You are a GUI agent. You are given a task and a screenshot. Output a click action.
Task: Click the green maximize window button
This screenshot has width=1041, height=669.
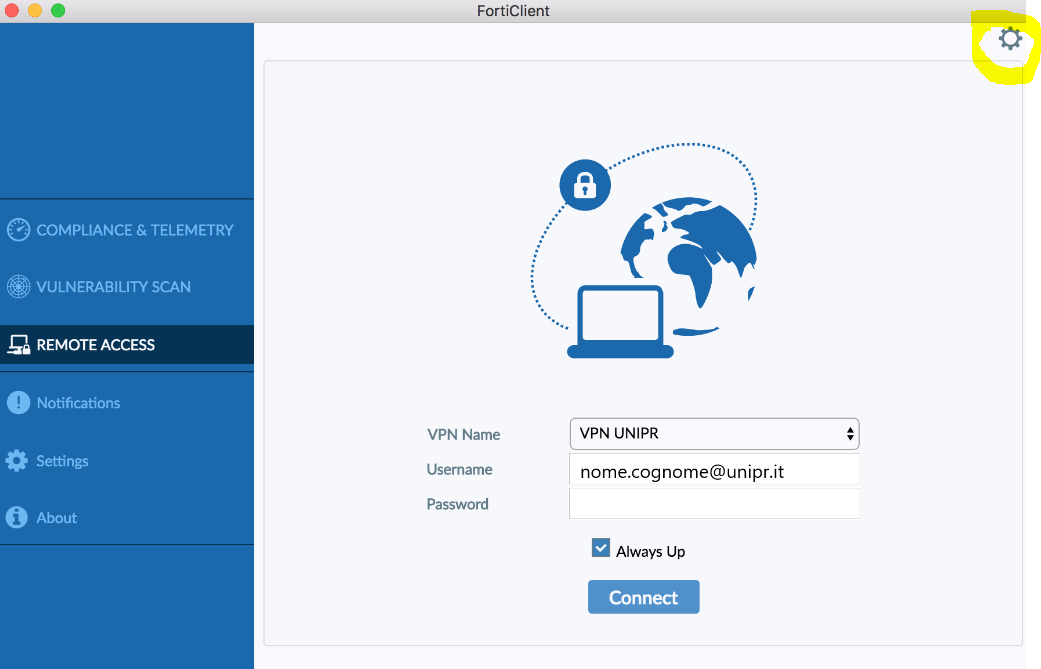(58, 11)
